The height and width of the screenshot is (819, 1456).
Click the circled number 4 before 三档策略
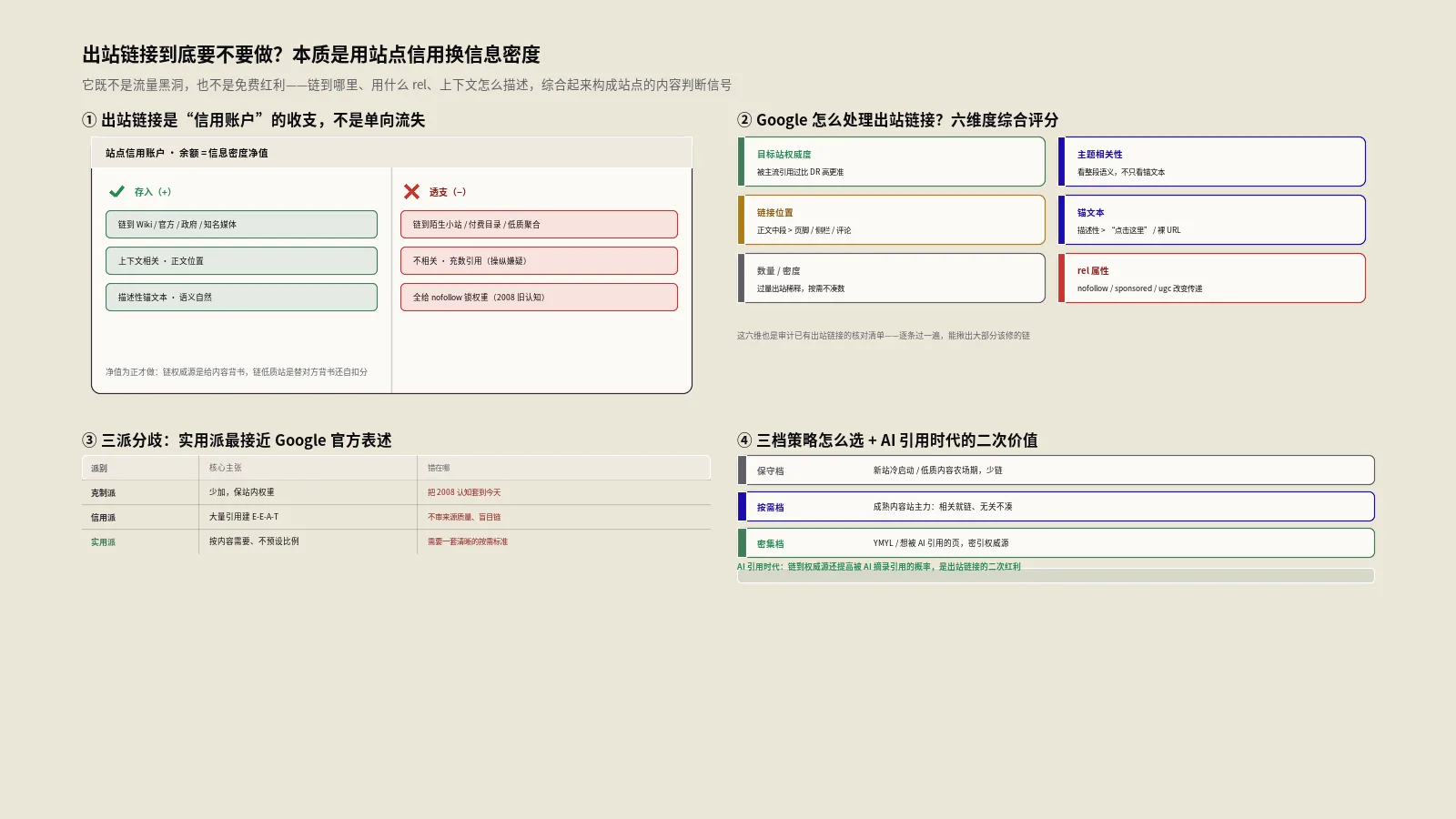coord(744,440)
